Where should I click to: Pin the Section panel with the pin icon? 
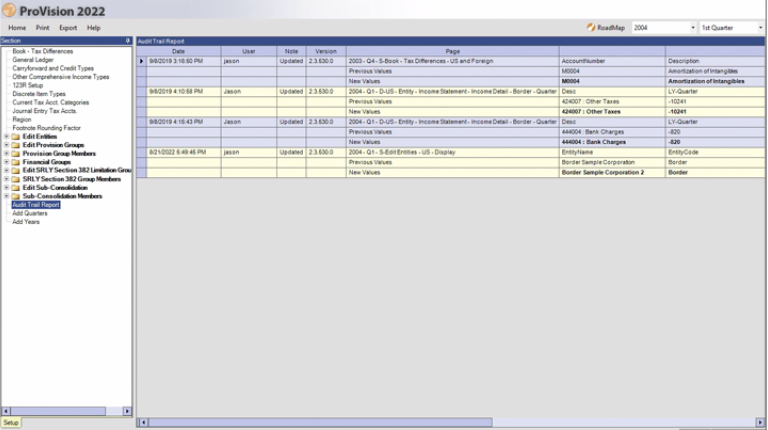127,40
